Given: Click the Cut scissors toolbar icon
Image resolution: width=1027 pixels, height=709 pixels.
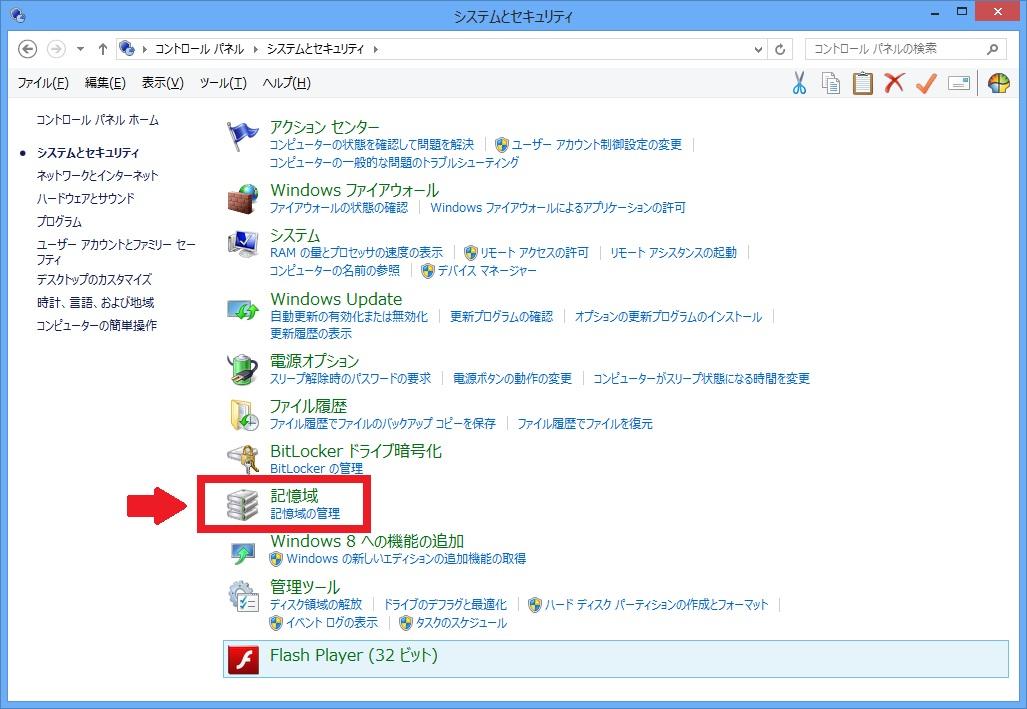Looking at the screenshot, I should 799,83.
